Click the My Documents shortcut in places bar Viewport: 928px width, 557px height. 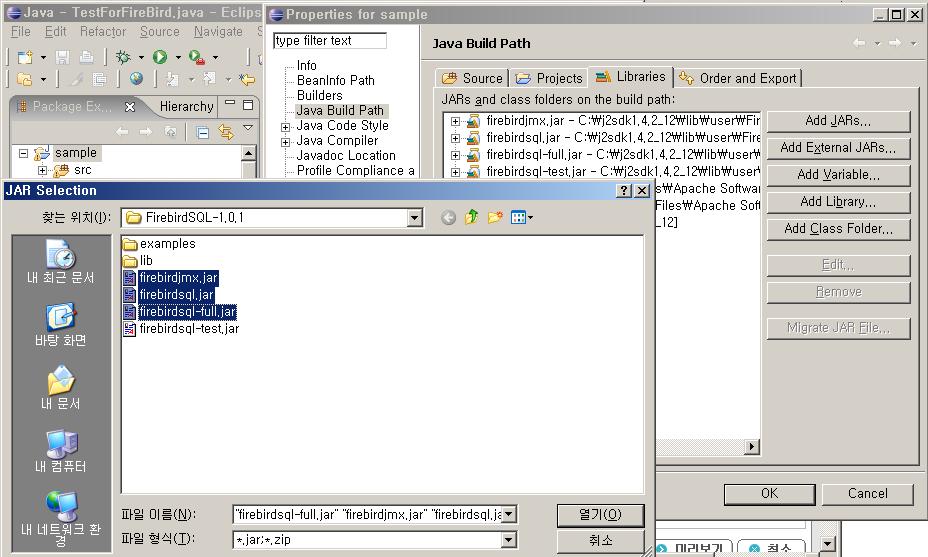[x=60, y=388]
